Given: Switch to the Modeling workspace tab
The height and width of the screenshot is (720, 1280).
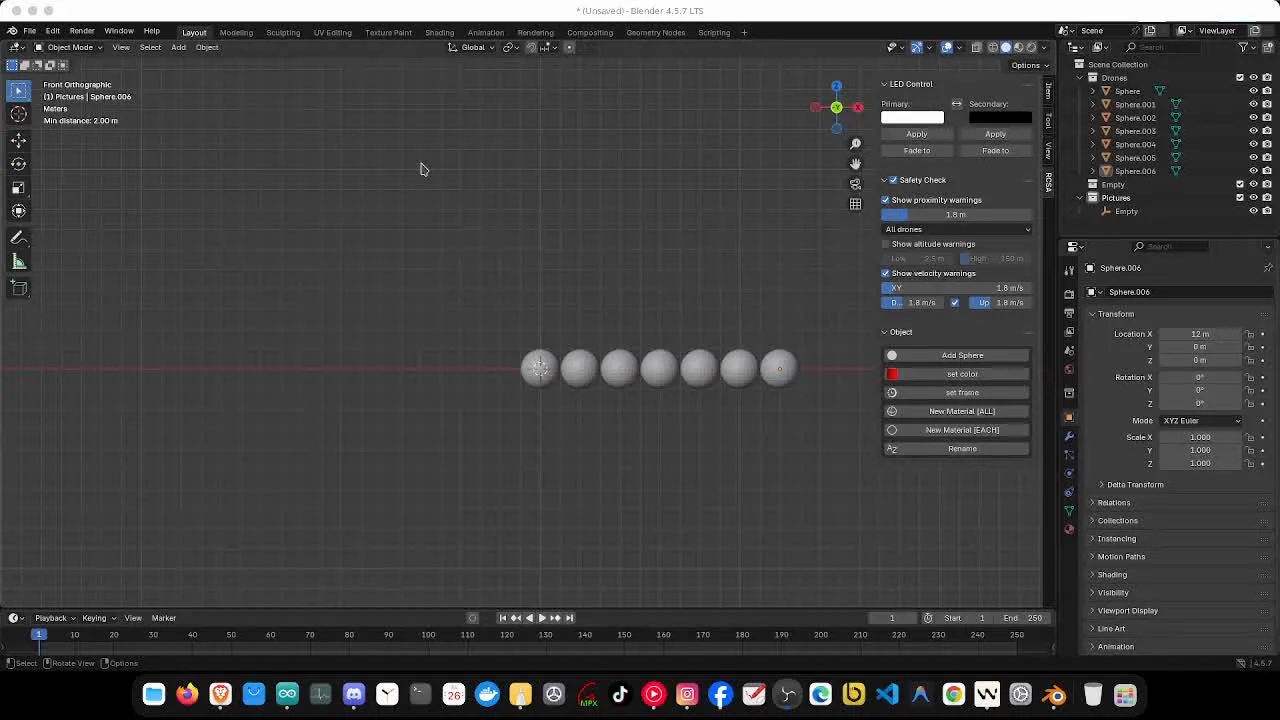Looking at the screenshot, I should tap(236, 32).
